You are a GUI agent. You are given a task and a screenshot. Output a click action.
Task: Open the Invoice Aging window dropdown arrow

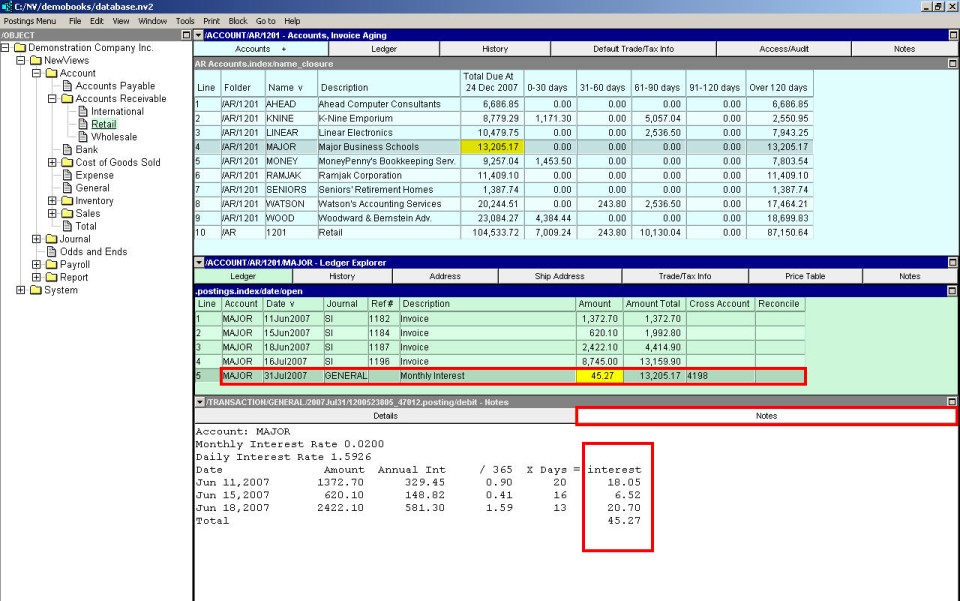tap(198, 35)
